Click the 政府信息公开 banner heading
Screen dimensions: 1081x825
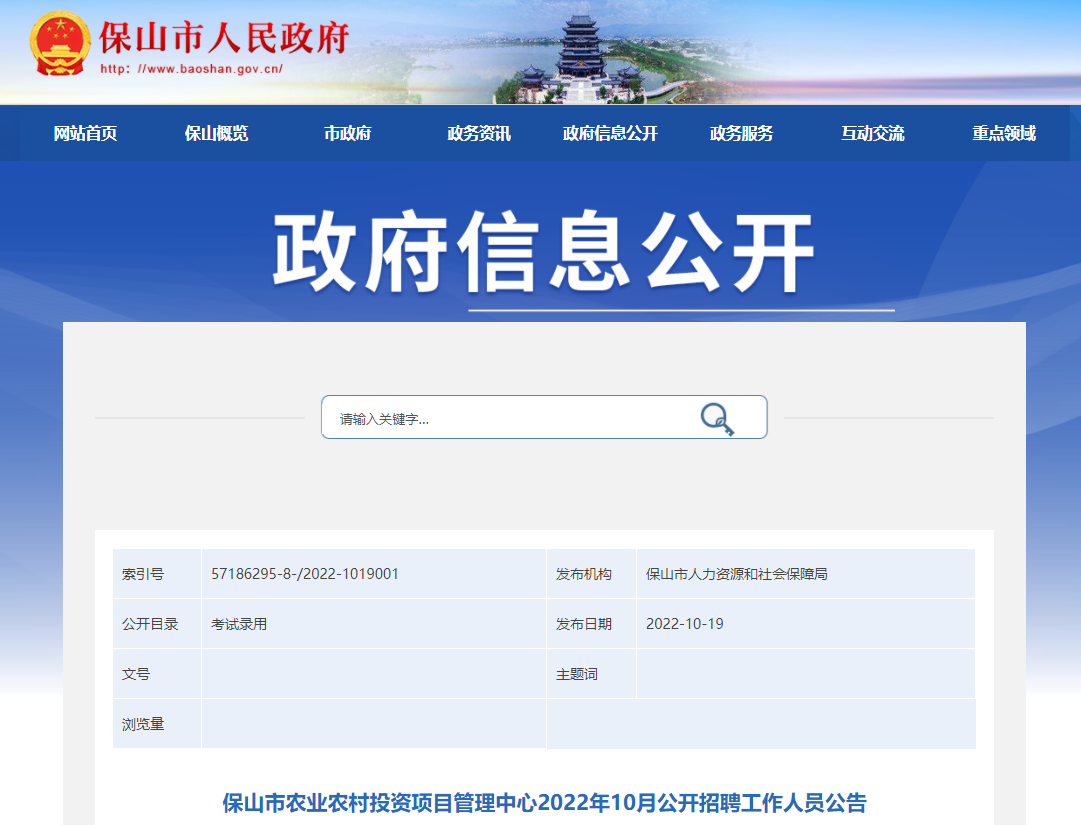point(544,252)
